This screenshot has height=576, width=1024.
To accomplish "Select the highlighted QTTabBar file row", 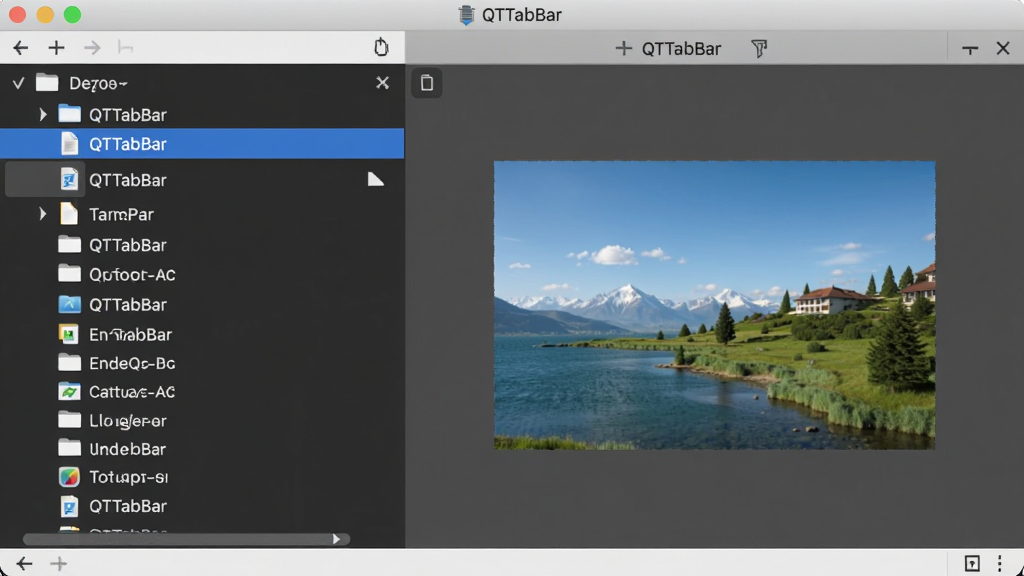I will (202, 144).
